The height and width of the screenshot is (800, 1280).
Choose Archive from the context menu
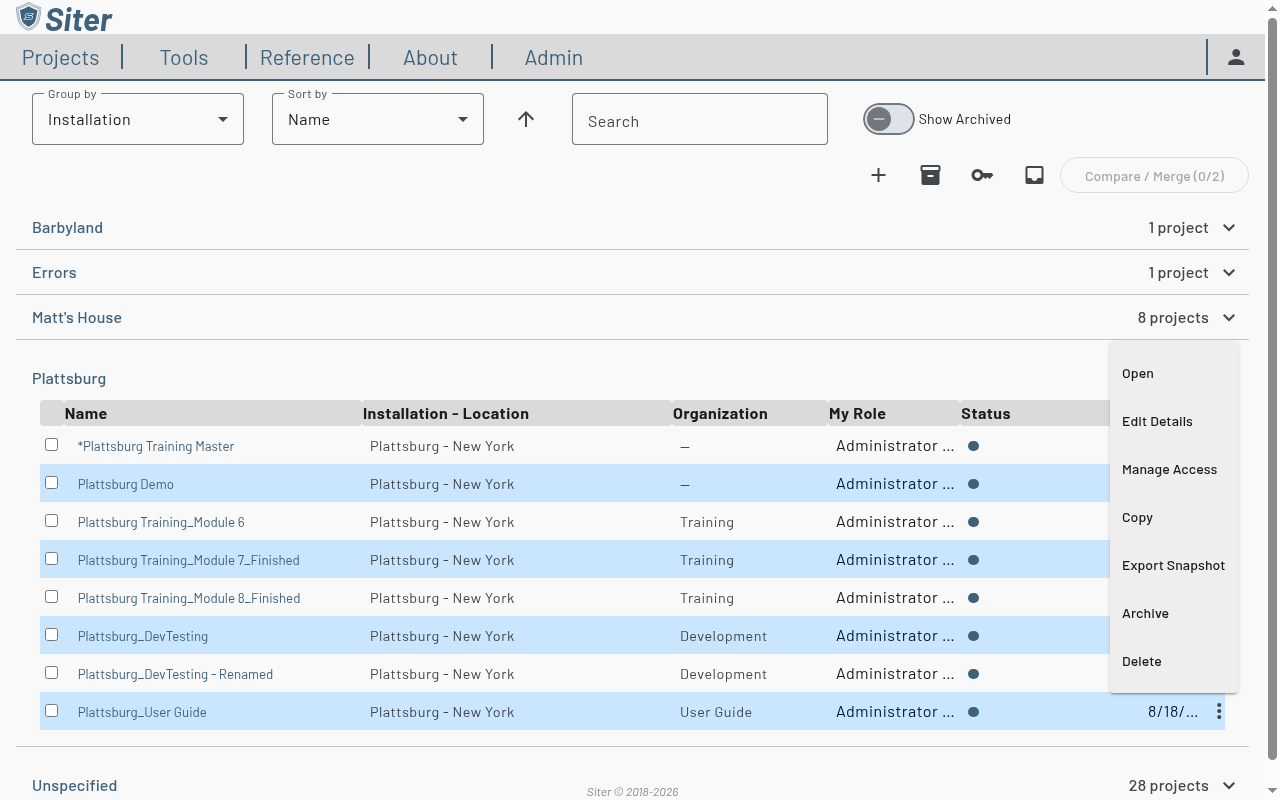click(x=1174, y=613)
